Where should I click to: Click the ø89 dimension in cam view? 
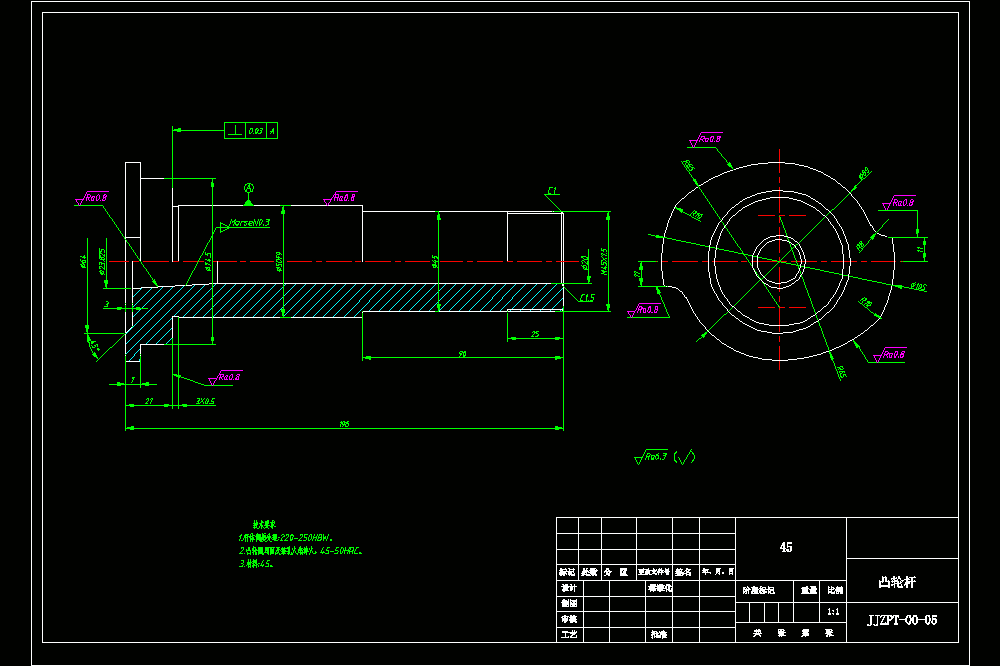pyautogui.click(x=864, y=173)
